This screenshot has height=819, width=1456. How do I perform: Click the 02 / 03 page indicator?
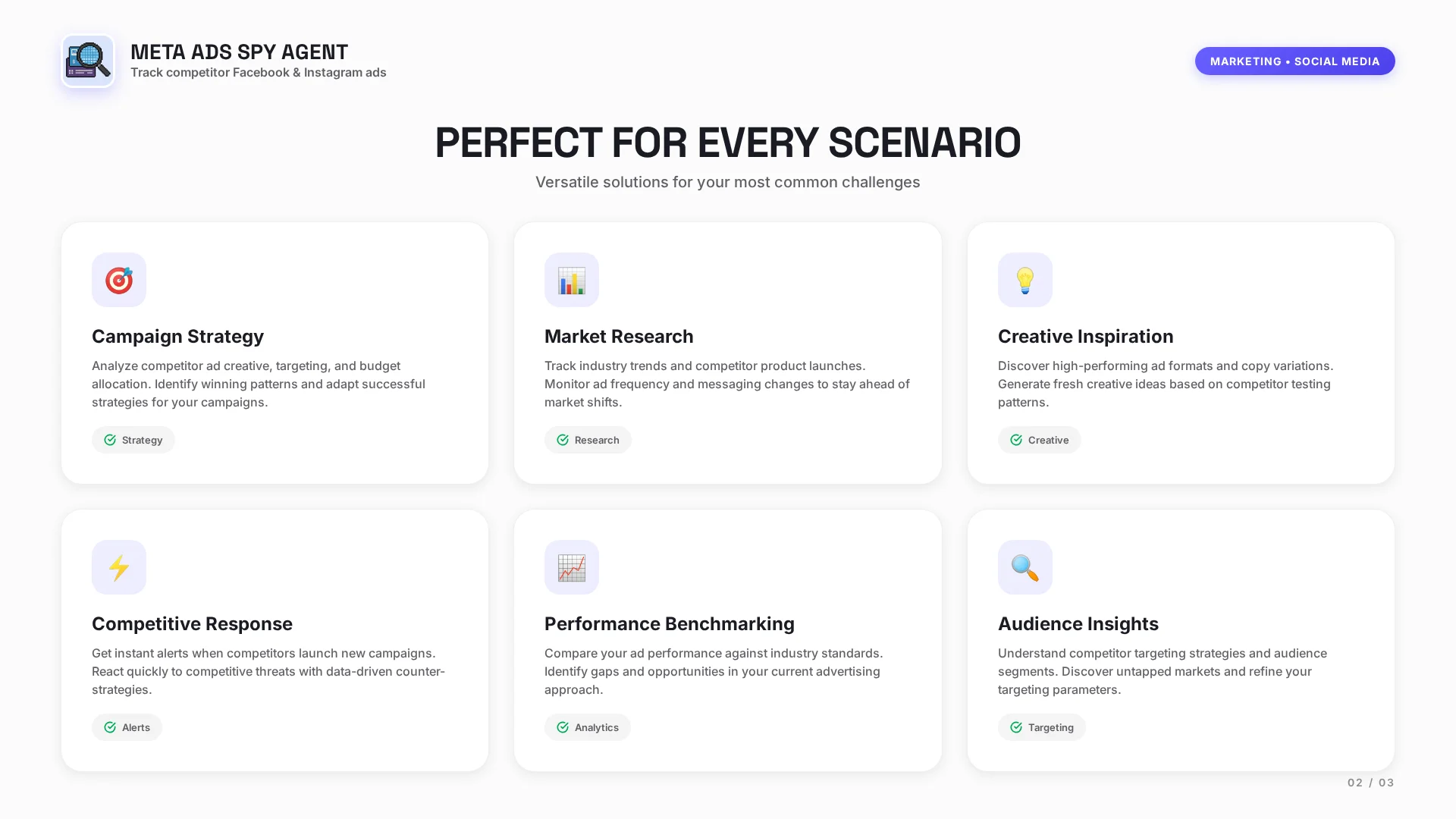click(1370, 783)
